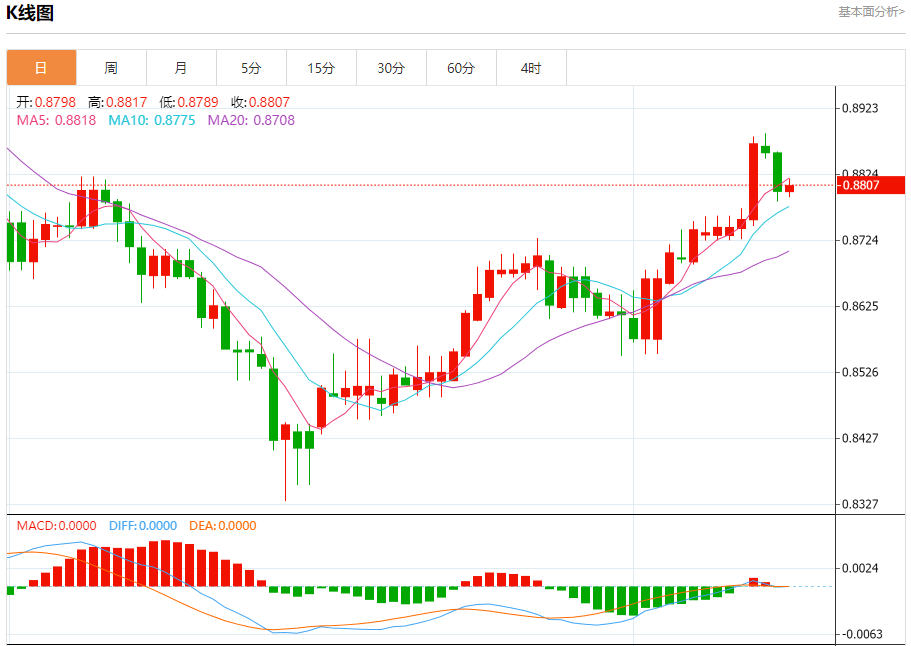Click the MA10: 0.8775 label
The height and width of the screenshot is (646, 911).
point(152,120)
